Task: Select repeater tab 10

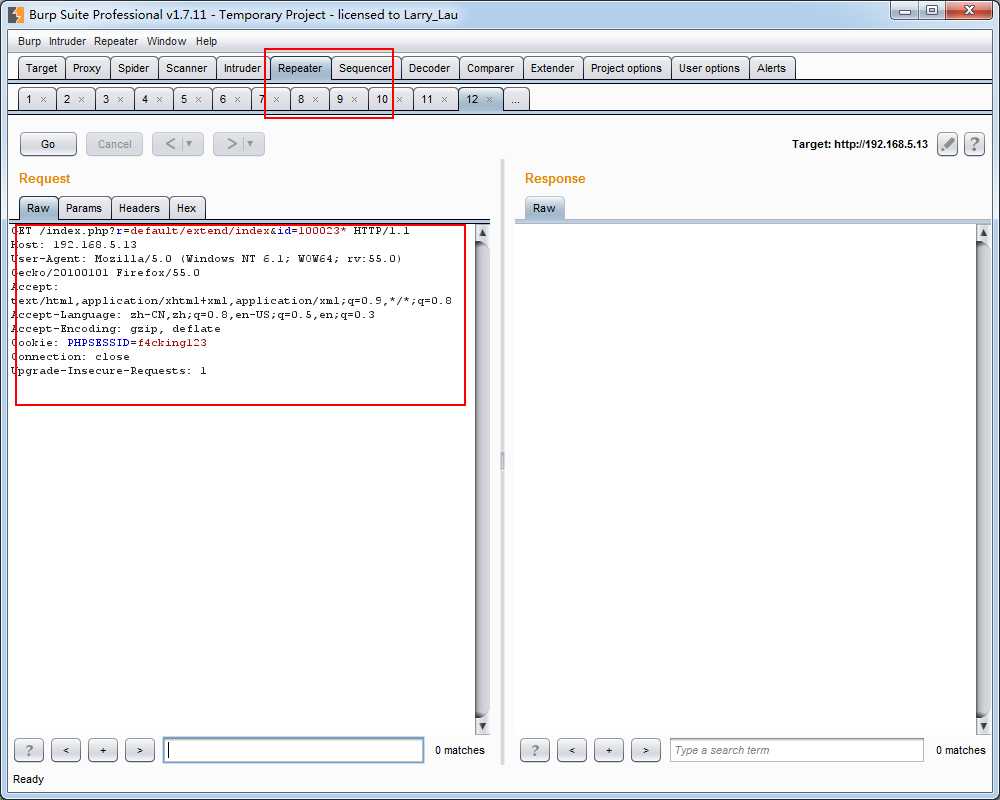Action: click(382, 100)
